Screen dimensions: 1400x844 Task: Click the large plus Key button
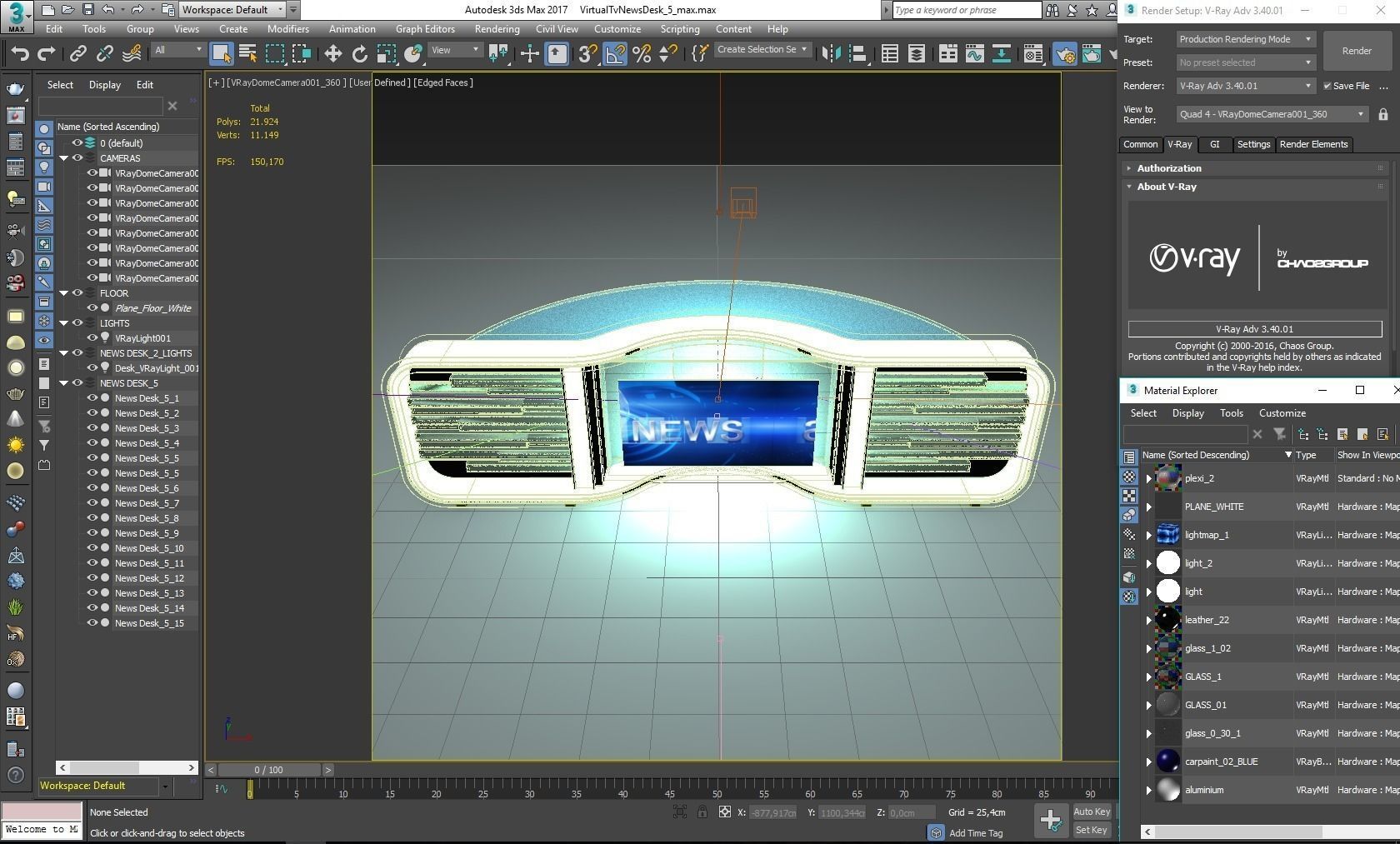point(1051,821)
